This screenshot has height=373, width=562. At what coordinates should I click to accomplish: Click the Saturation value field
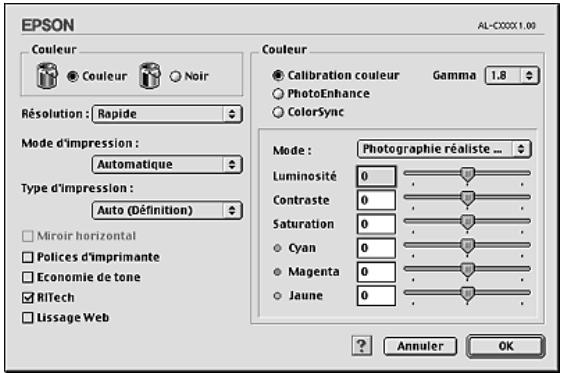[376, 224]
